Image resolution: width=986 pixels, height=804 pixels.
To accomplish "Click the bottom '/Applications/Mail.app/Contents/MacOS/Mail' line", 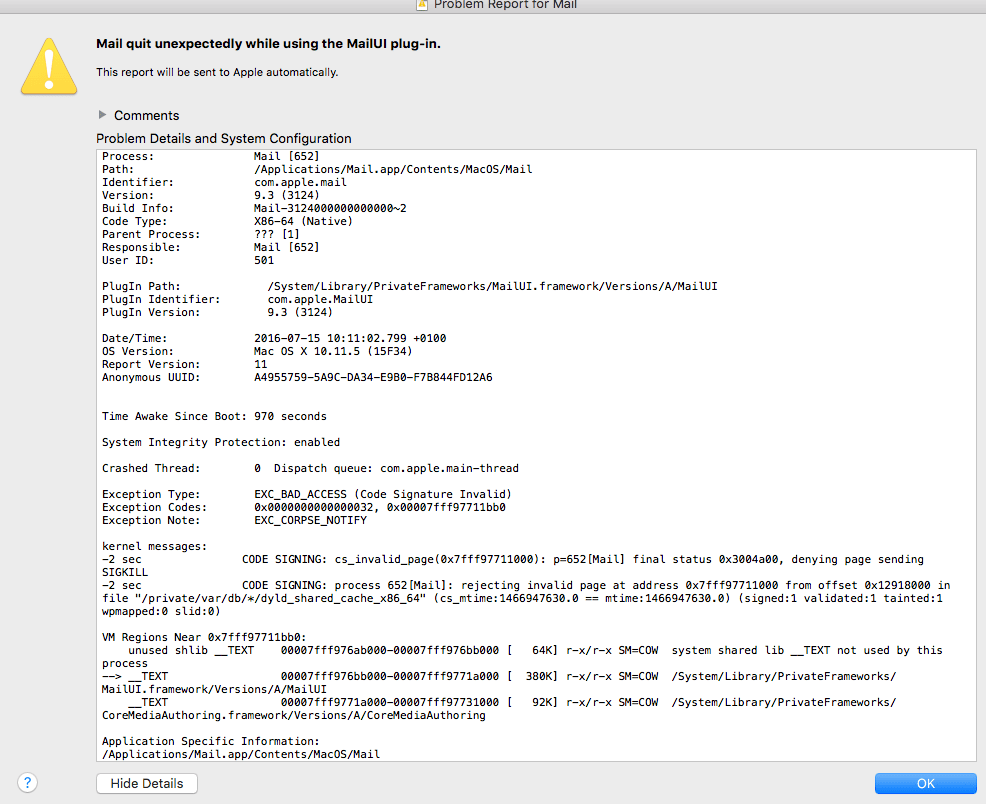I will (x=241, y=754).
